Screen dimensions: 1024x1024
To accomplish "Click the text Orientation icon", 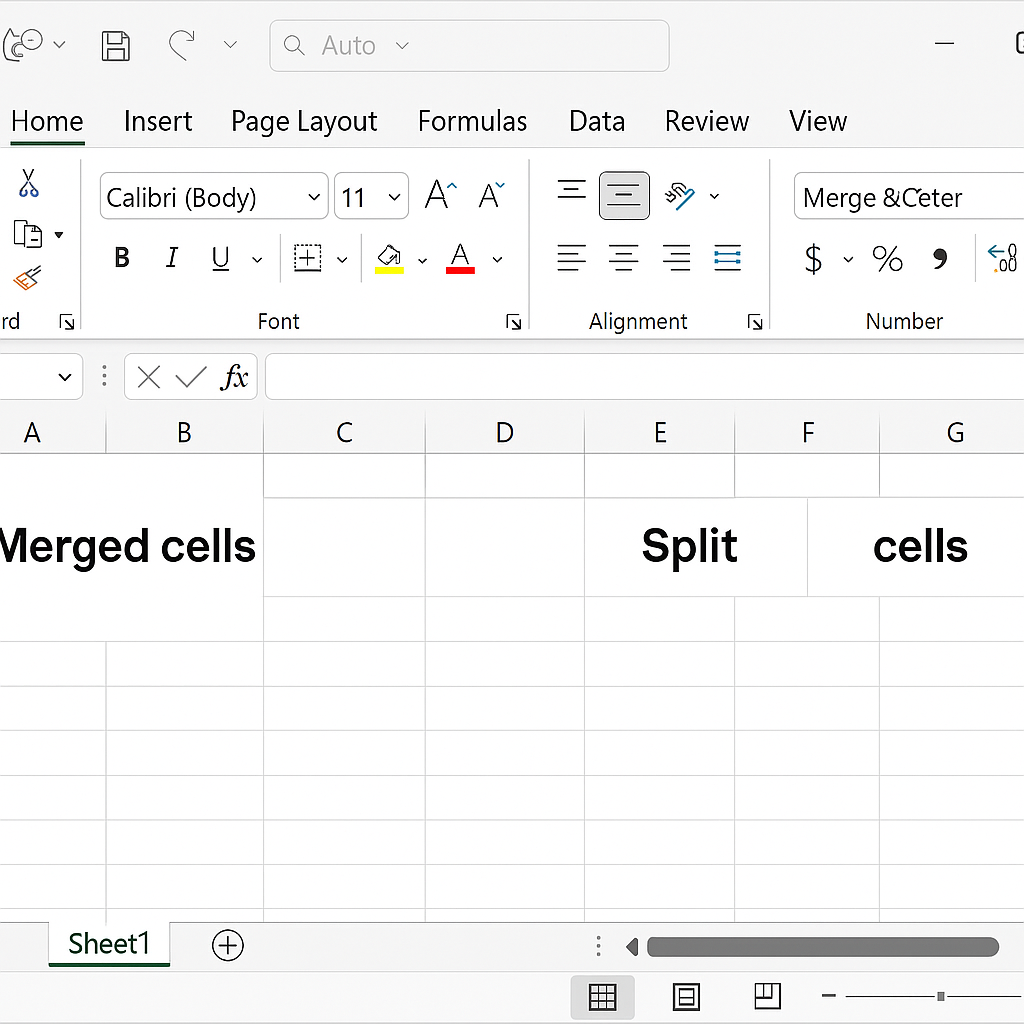I will point(679,196).
